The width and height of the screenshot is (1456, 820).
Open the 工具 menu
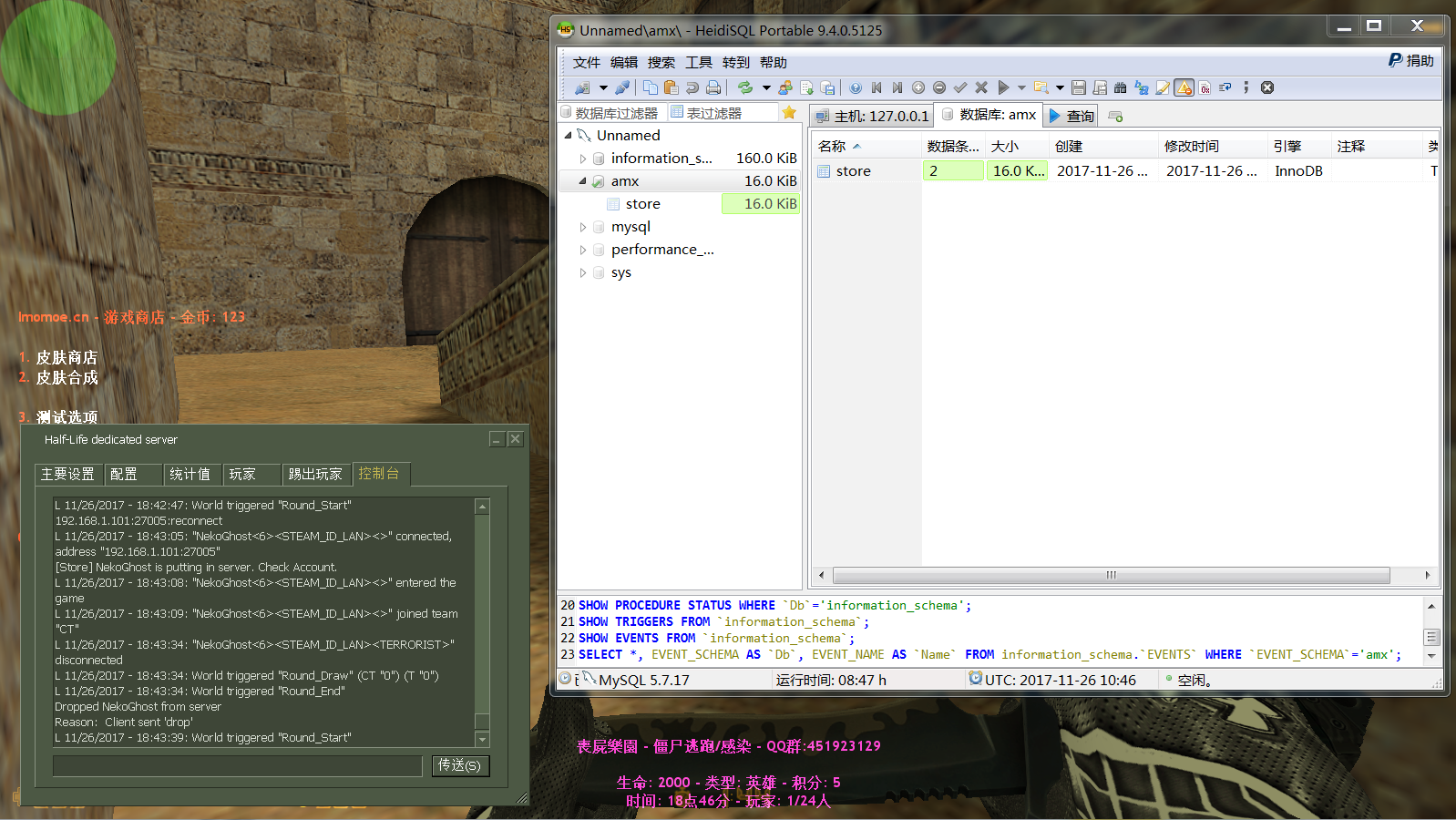click(699, 62)
